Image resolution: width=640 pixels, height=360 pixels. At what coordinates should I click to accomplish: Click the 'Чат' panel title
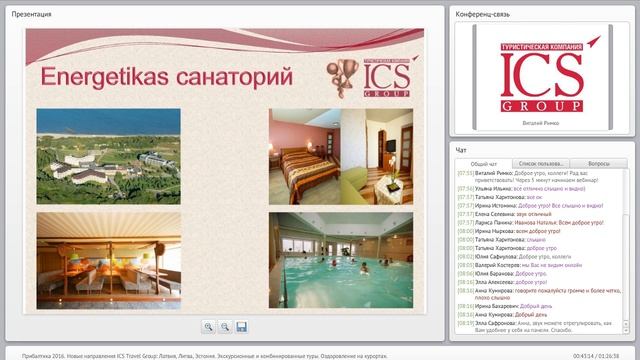coord(461,150)
